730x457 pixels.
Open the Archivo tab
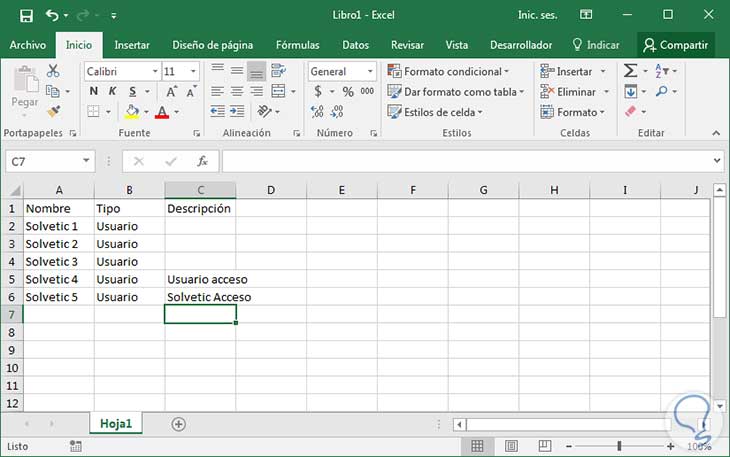(x=27, y=45)
